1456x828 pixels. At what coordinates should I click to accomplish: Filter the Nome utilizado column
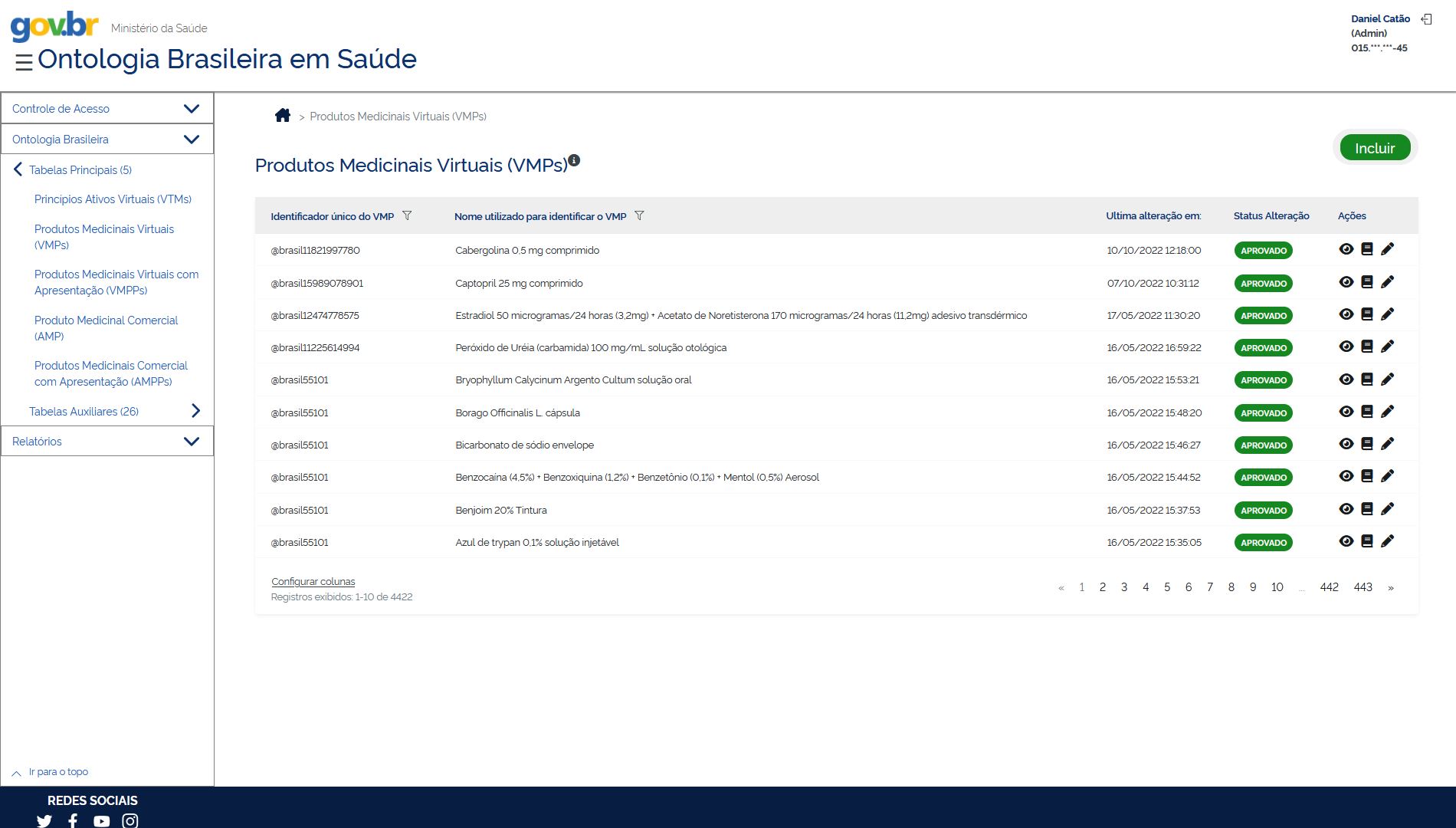coord(639,216)
